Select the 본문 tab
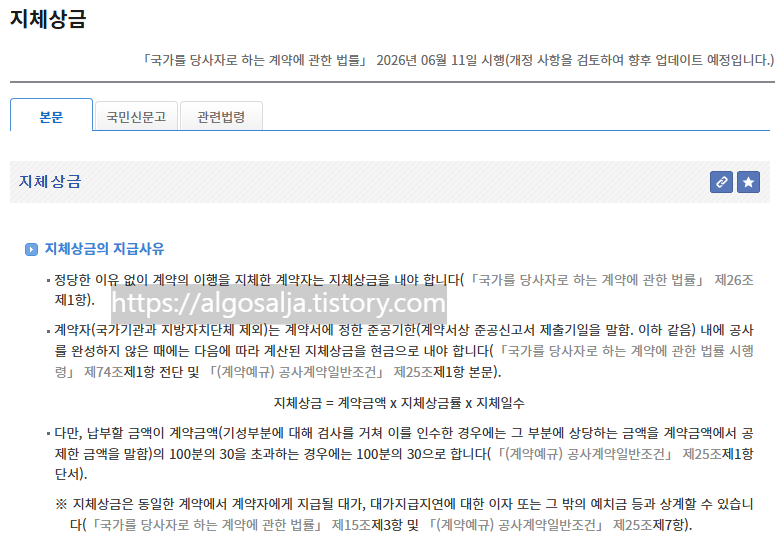This screenshot has width=775, height=549. [51, 117]
